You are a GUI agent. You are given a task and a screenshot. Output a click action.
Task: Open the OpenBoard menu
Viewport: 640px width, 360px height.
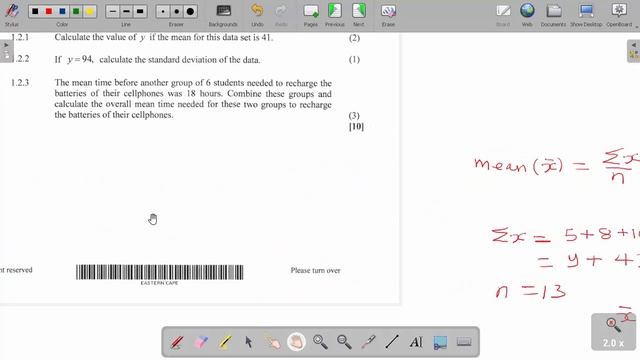coord(619,14)
